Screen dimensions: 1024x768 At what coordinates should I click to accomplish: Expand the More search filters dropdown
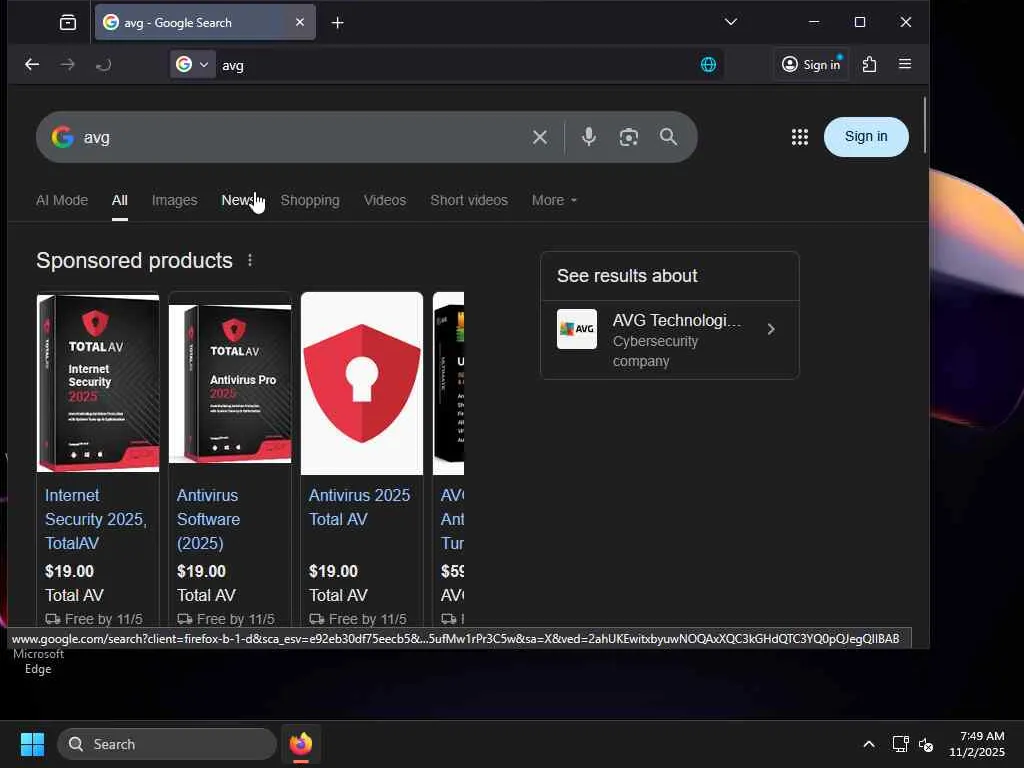554,200
